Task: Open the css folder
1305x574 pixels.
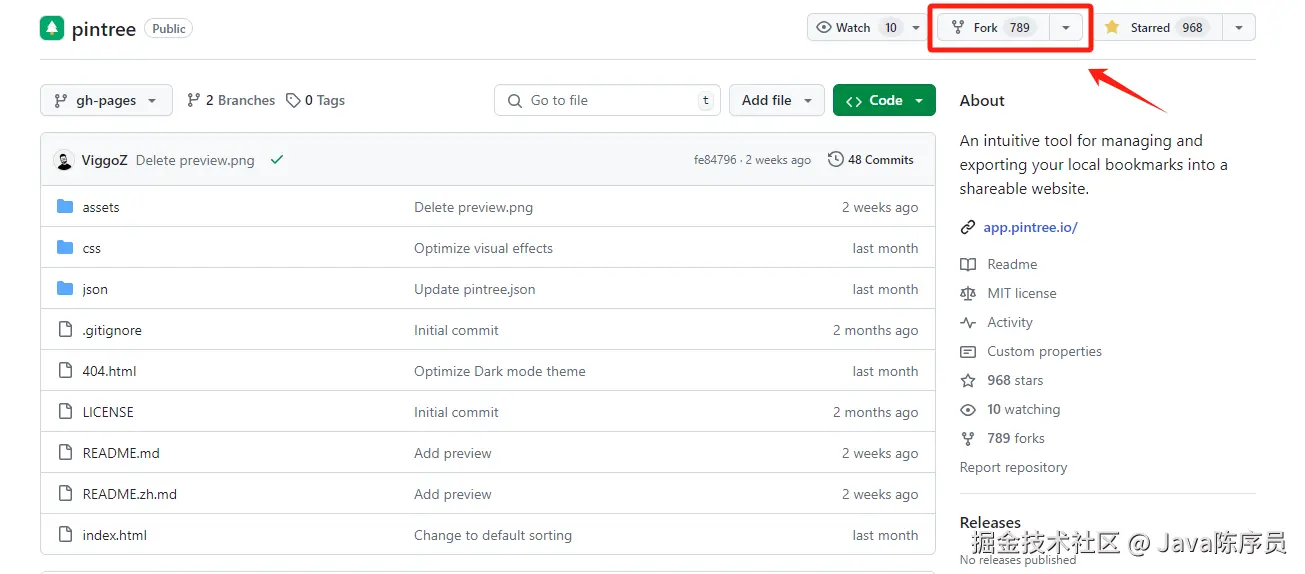Action: (92, 248)
